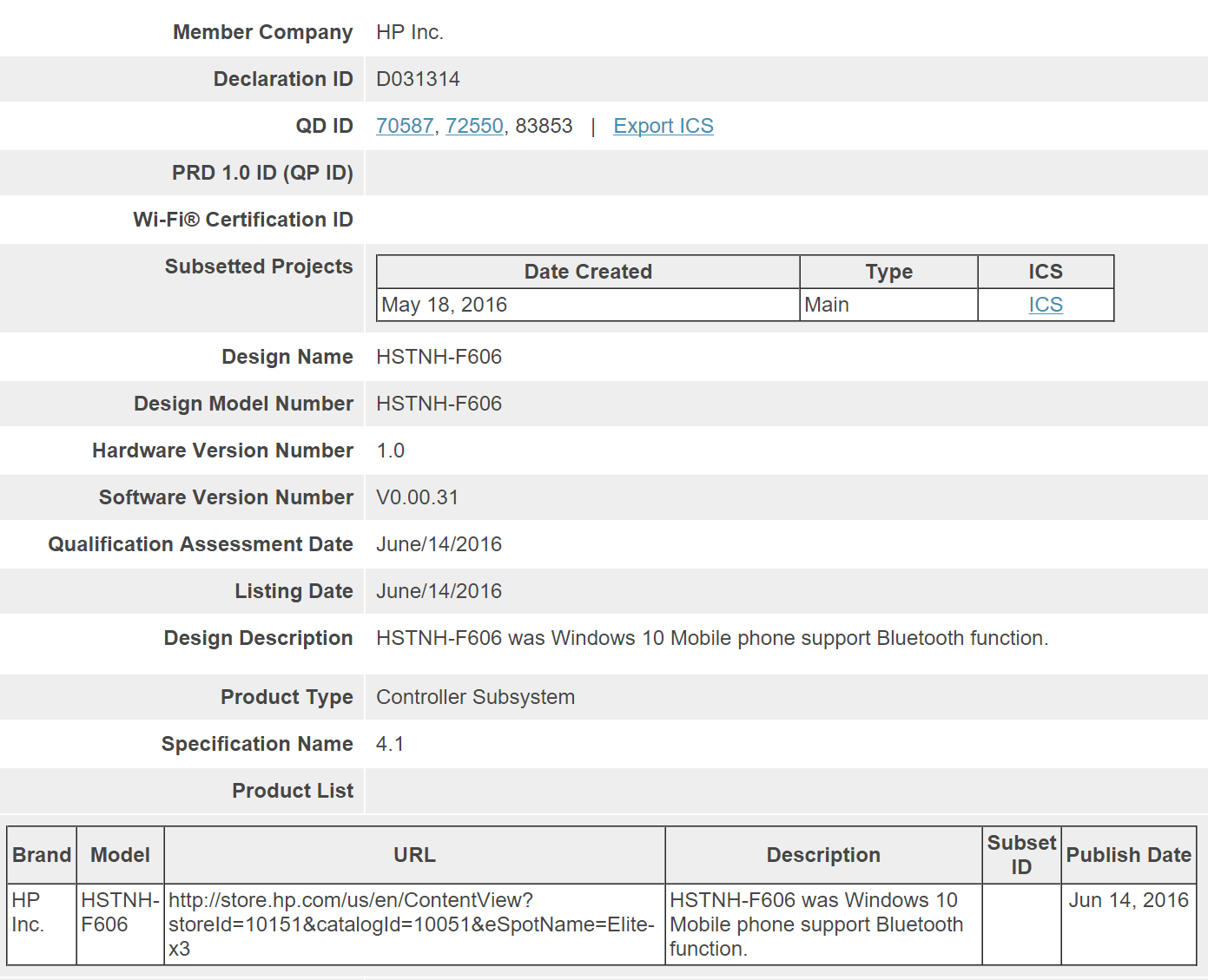Click the Subset ID column header
Image resolution: width=1208 pixels, height=980 pixels.
(1021, 855)
